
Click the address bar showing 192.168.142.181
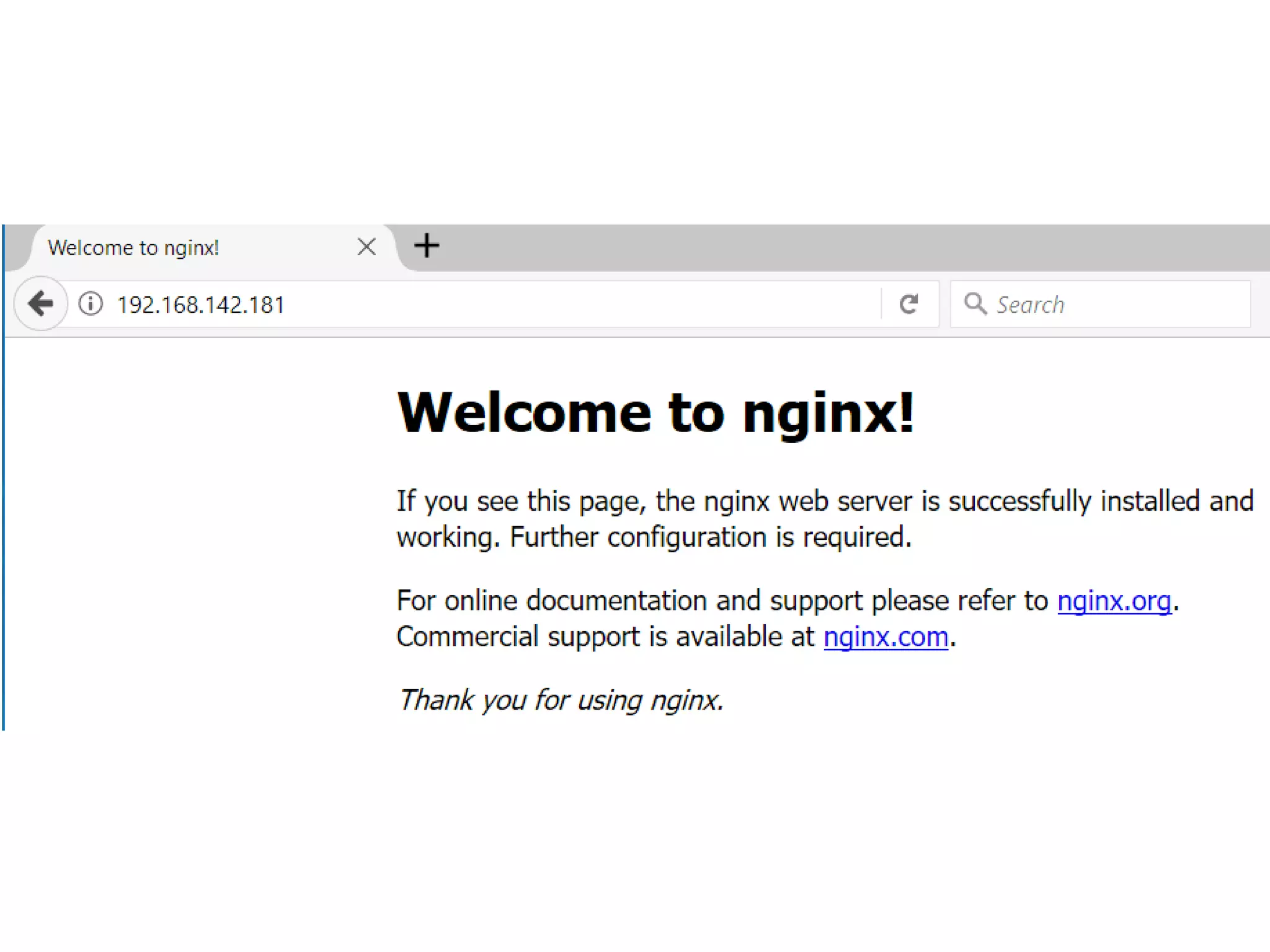201,305
